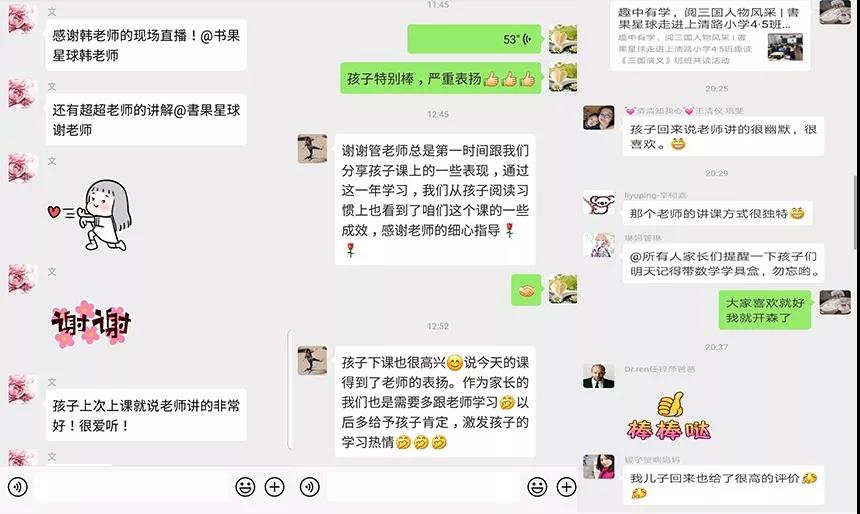The height and width of the screenshot is (514, 860).
Task: Open the plus attachment menu in left chat
Action: pos(274,487)
